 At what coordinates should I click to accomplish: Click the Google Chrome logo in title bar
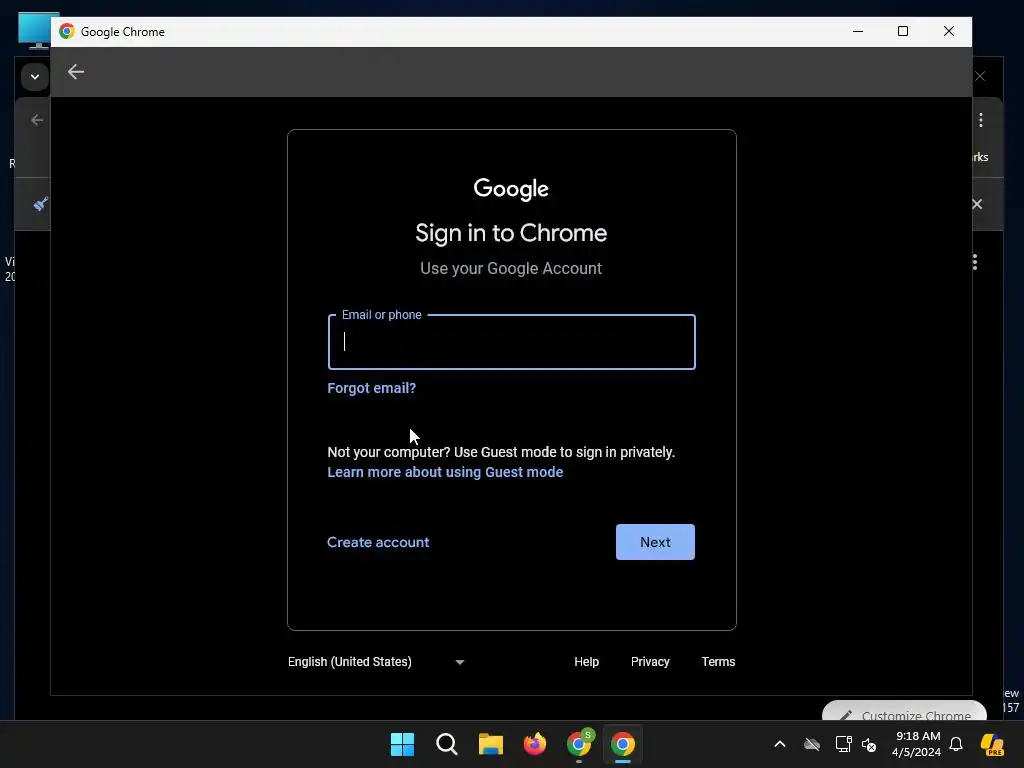coord(67,31)
